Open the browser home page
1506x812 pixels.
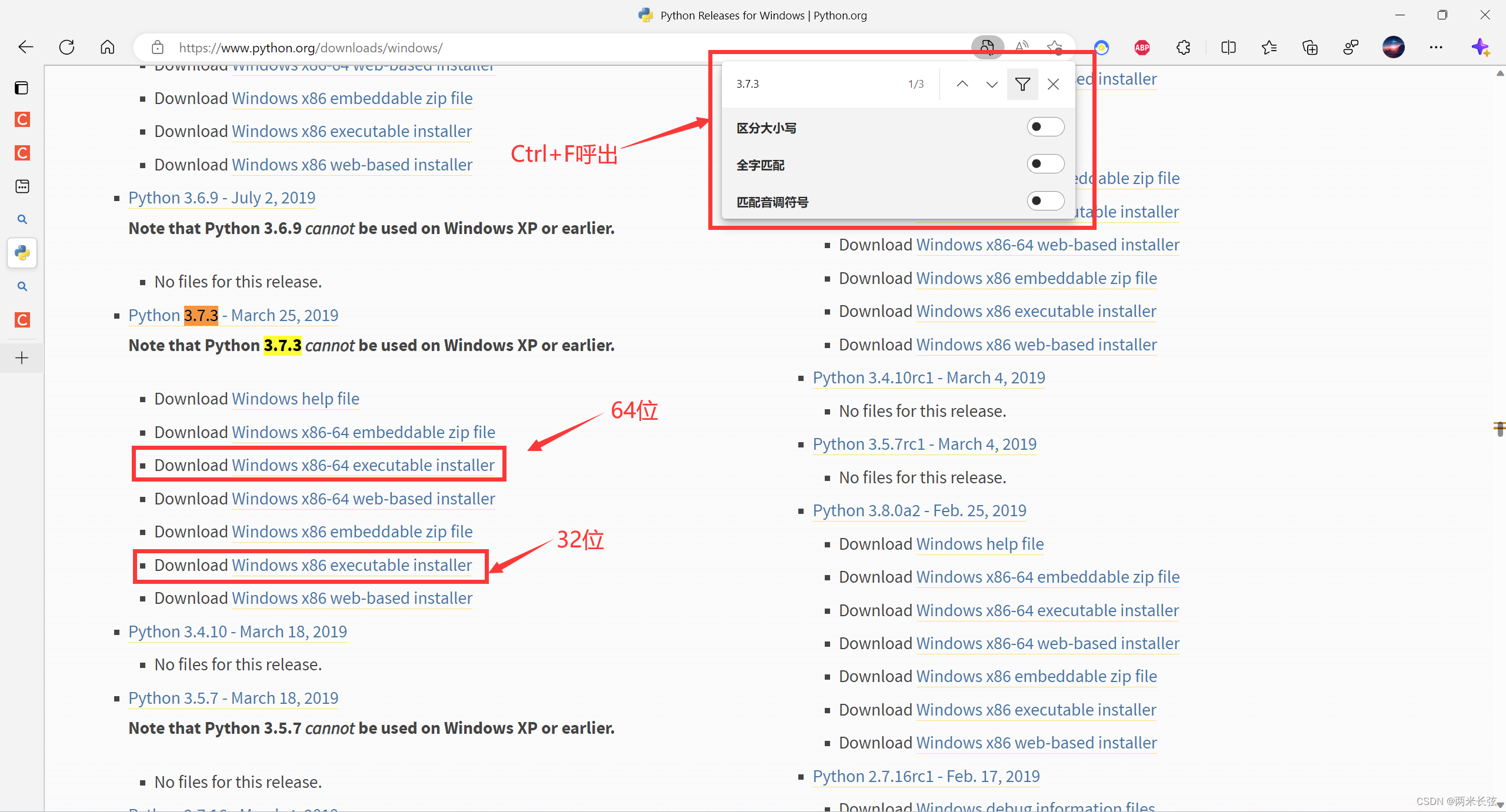click(107, 47)
